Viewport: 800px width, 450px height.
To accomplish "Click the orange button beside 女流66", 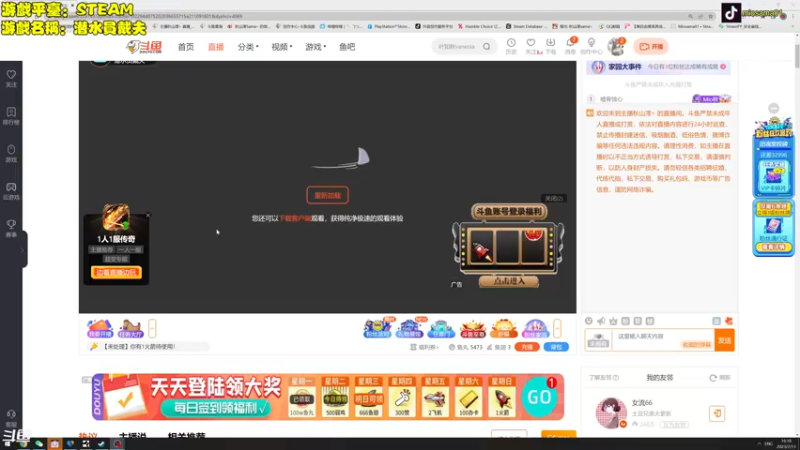I will click(717, 413).
